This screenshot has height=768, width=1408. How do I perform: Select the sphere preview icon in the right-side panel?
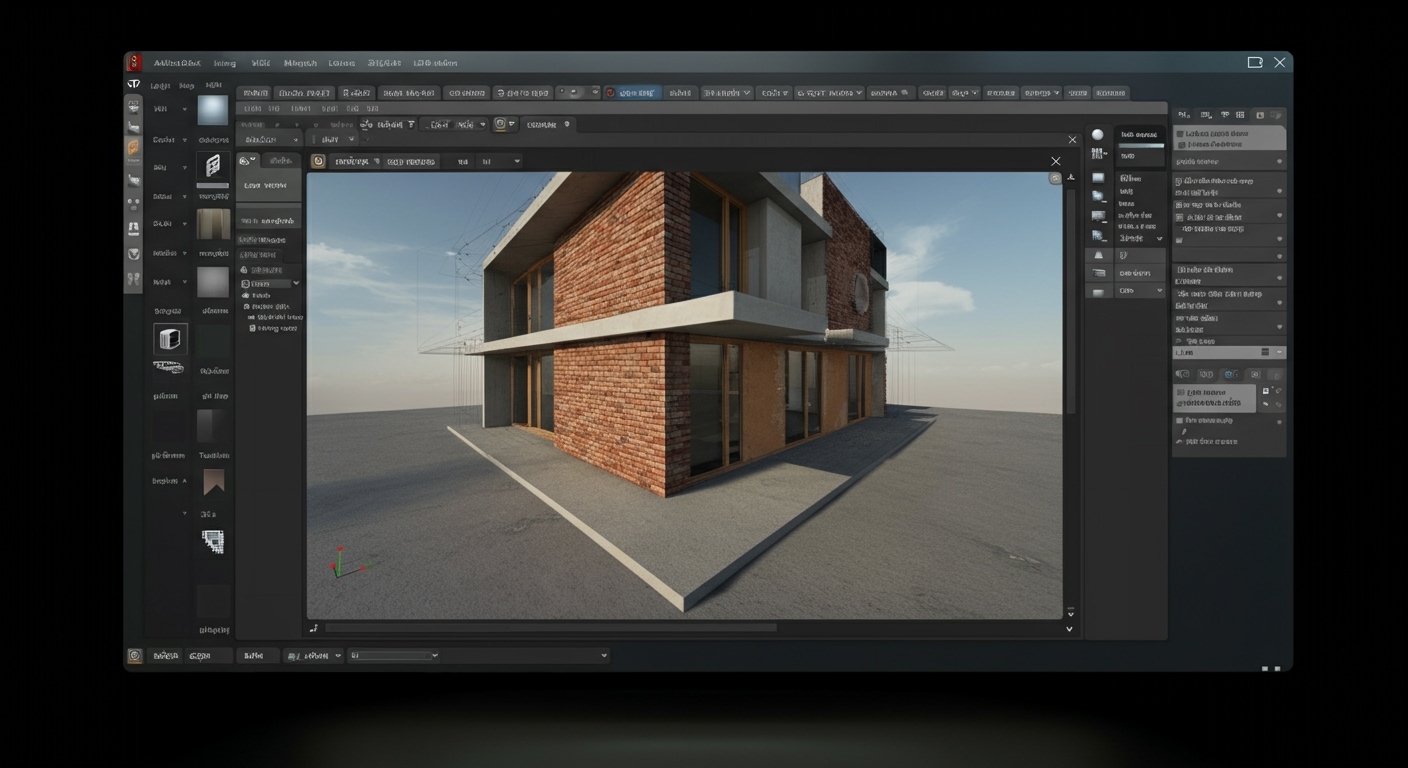pos(1097,134)
